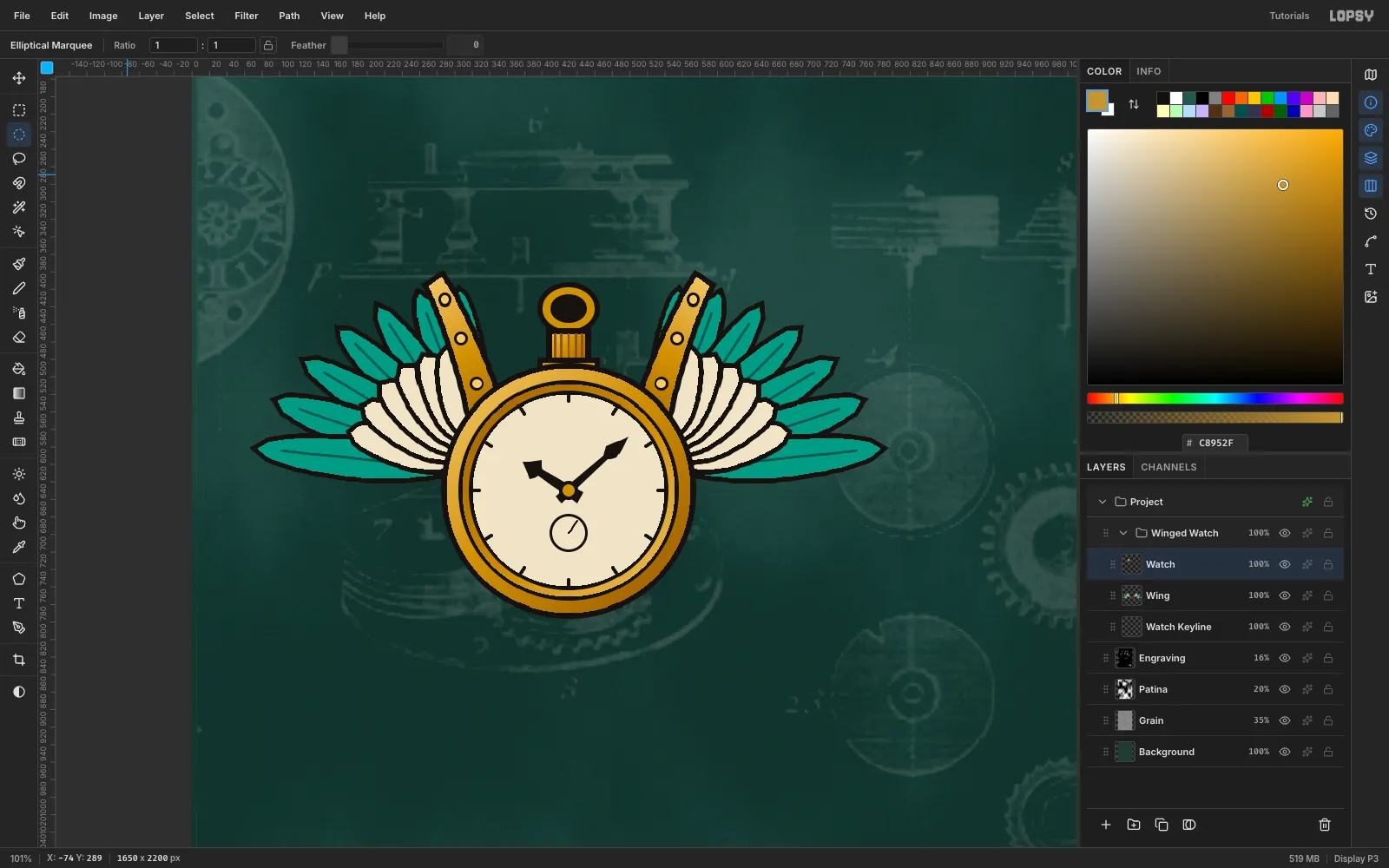The height and width of the screenshot is (868, 1389).
Task: Select the Wing layer by name
Action: (1157, 595)
